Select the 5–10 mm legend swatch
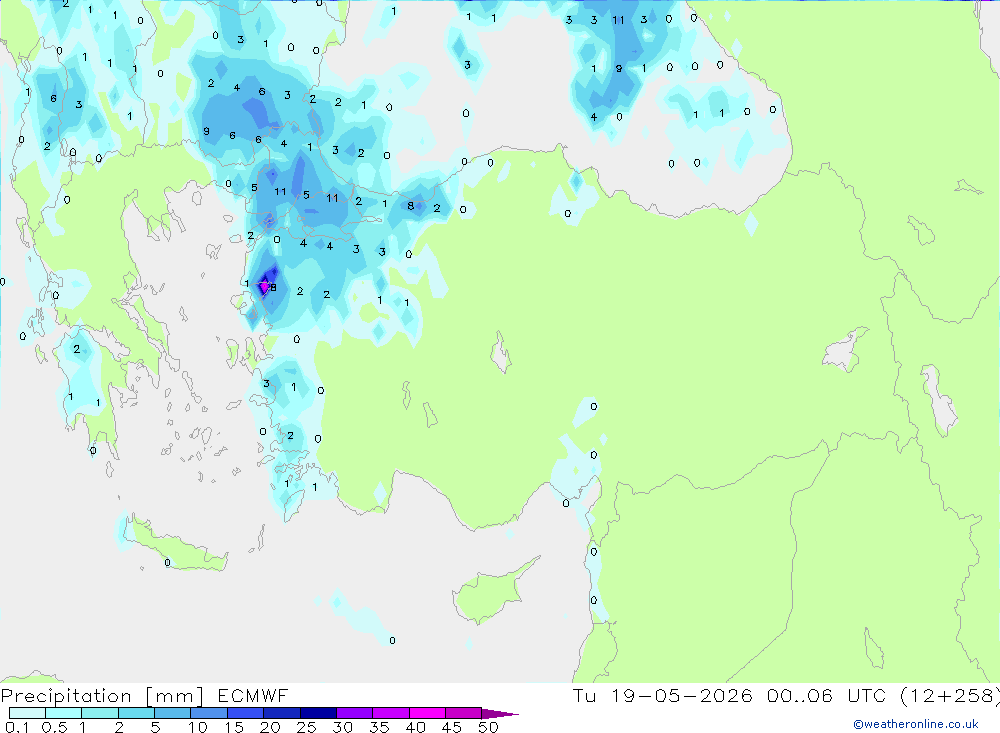Viewport: 1000px width, 733px height. click(173, 713)
